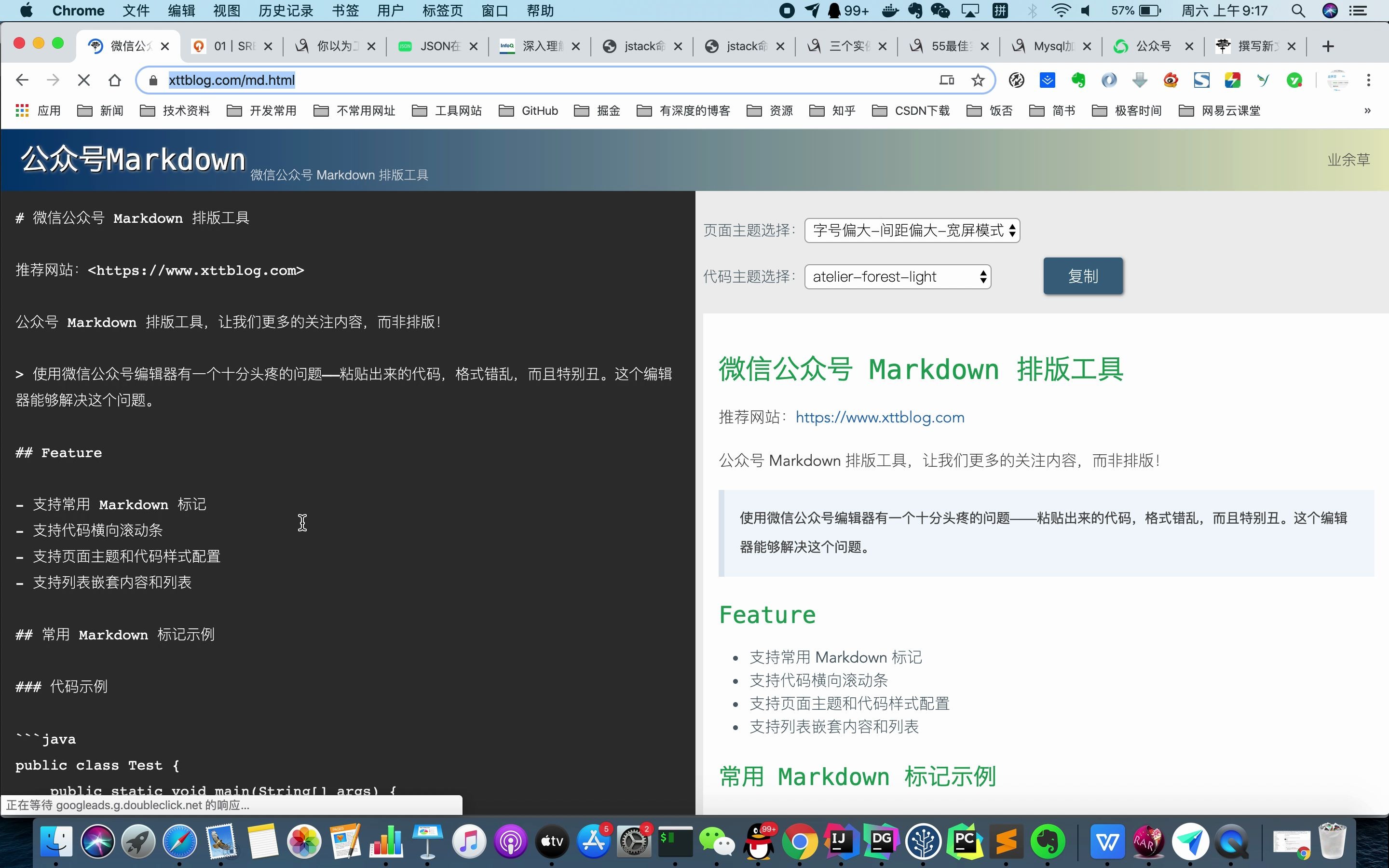1389x868 pixels.
Task: Open DataGrip from the Dock
Action: [882, 842]
